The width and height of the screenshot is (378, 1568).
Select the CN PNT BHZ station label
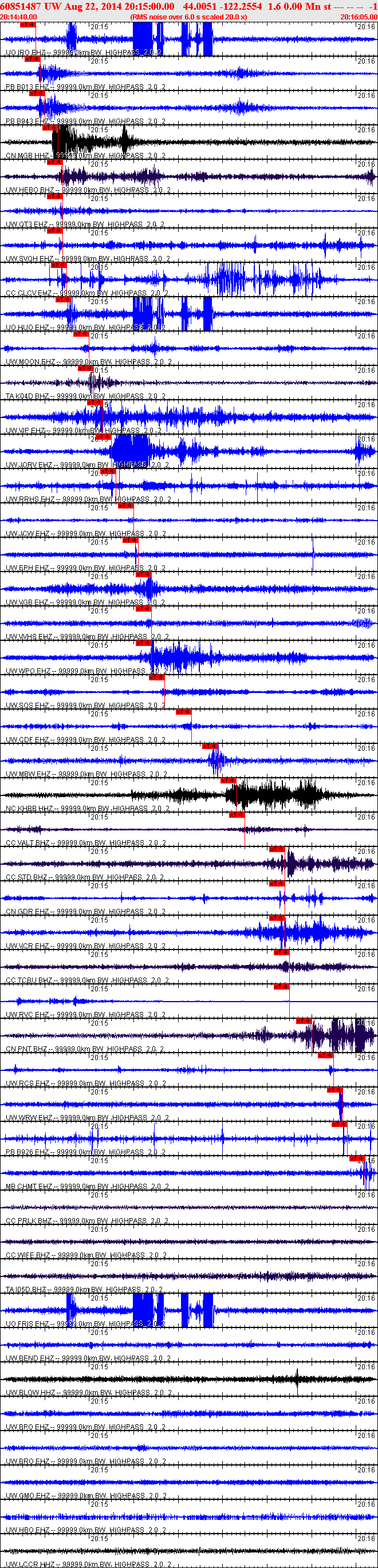(x=85, y=1050)
